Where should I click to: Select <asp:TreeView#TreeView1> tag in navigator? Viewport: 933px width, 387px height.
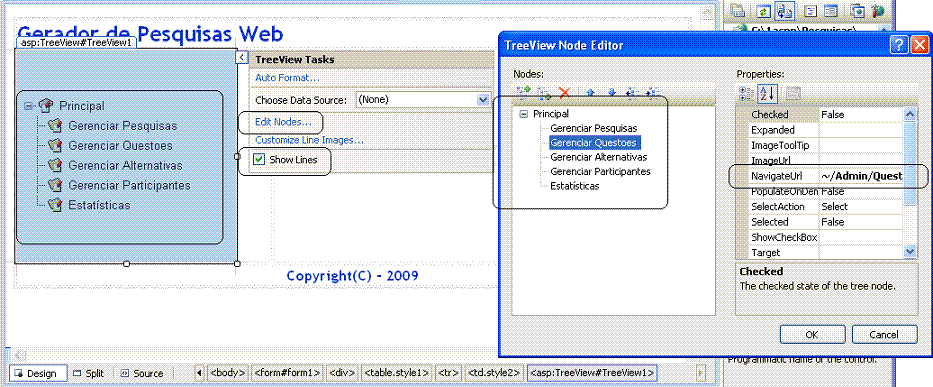(x=592, y=373)
